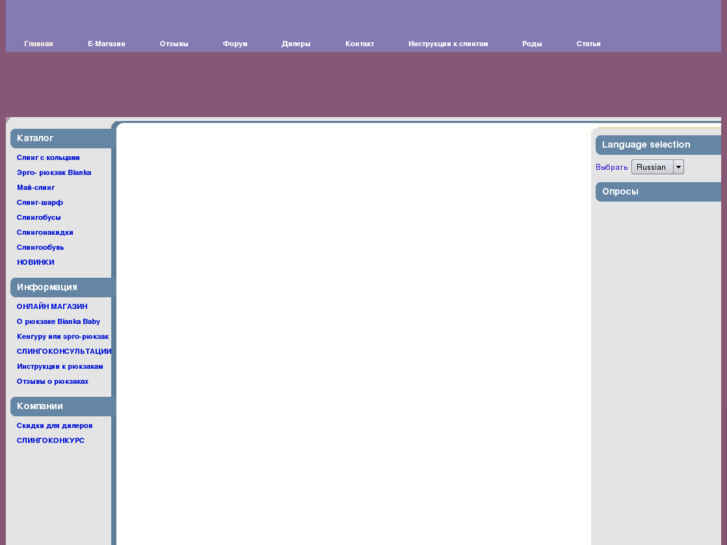The image size is (727, 545).
Task: Open ОНЛАЙН МАГАЗИН information link
Action: (52, 307)
